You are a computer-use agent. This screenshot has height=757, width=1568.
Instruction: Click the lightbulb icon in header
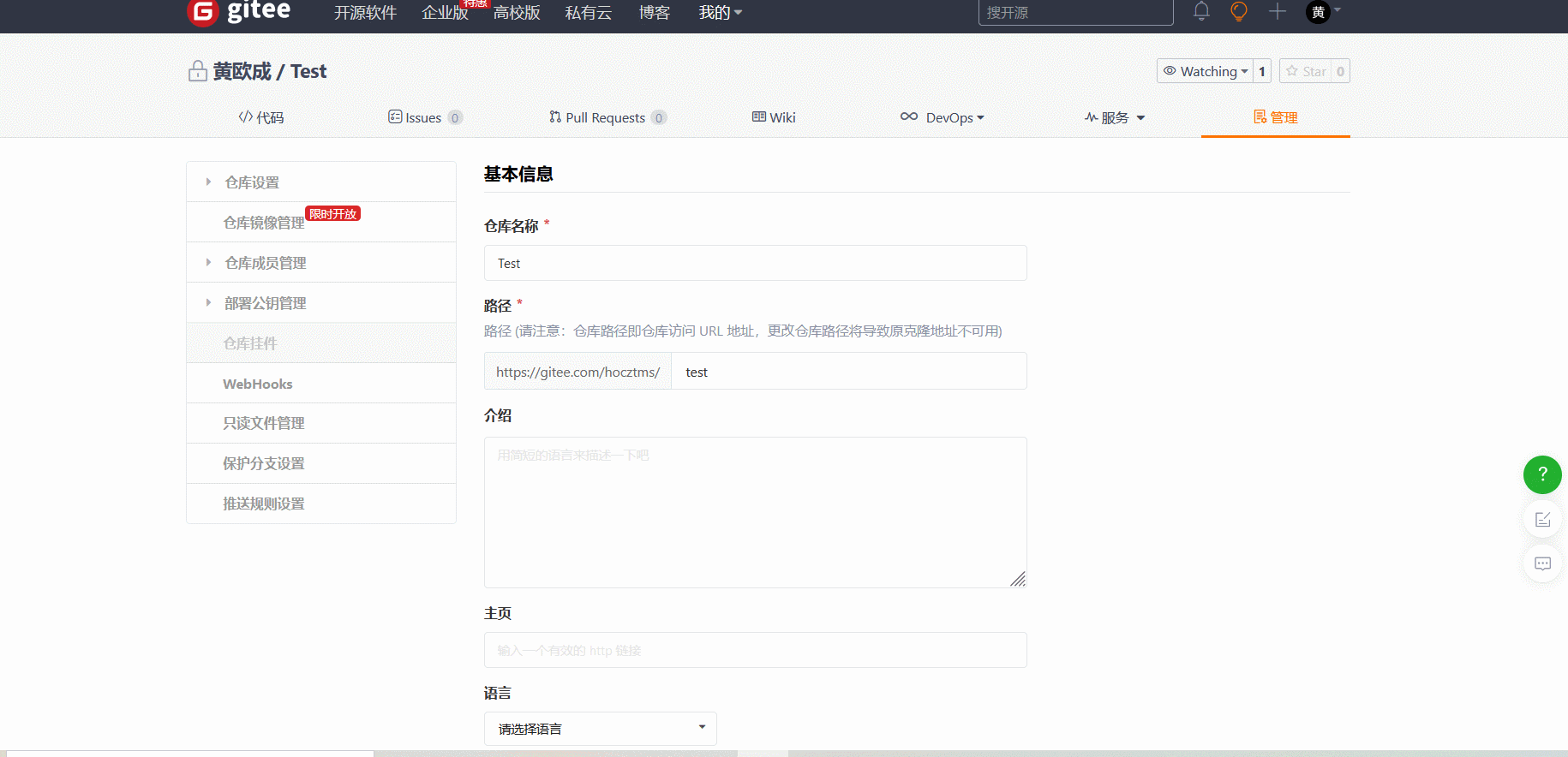click(1239, 12)
